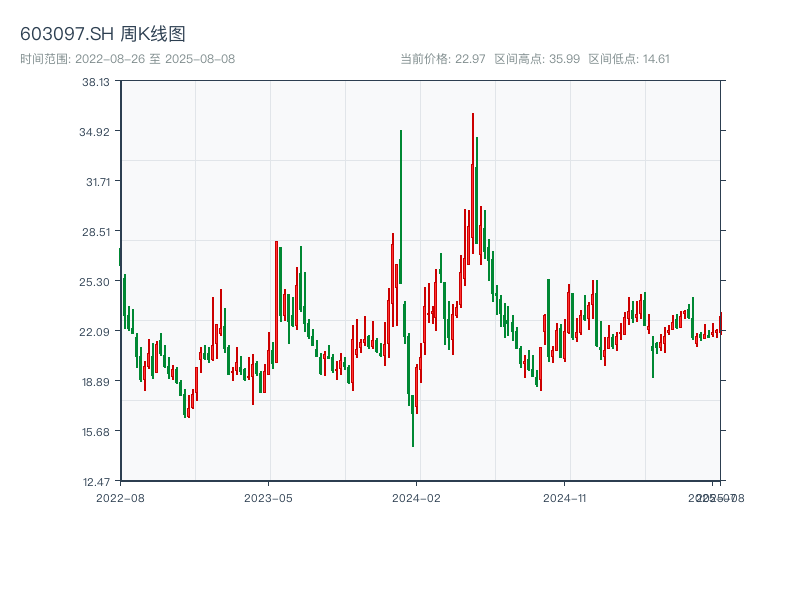Click the 当前价格 22.97 label
The width and height of the screenshot is (800, 600).
click(x=443, y=59)
